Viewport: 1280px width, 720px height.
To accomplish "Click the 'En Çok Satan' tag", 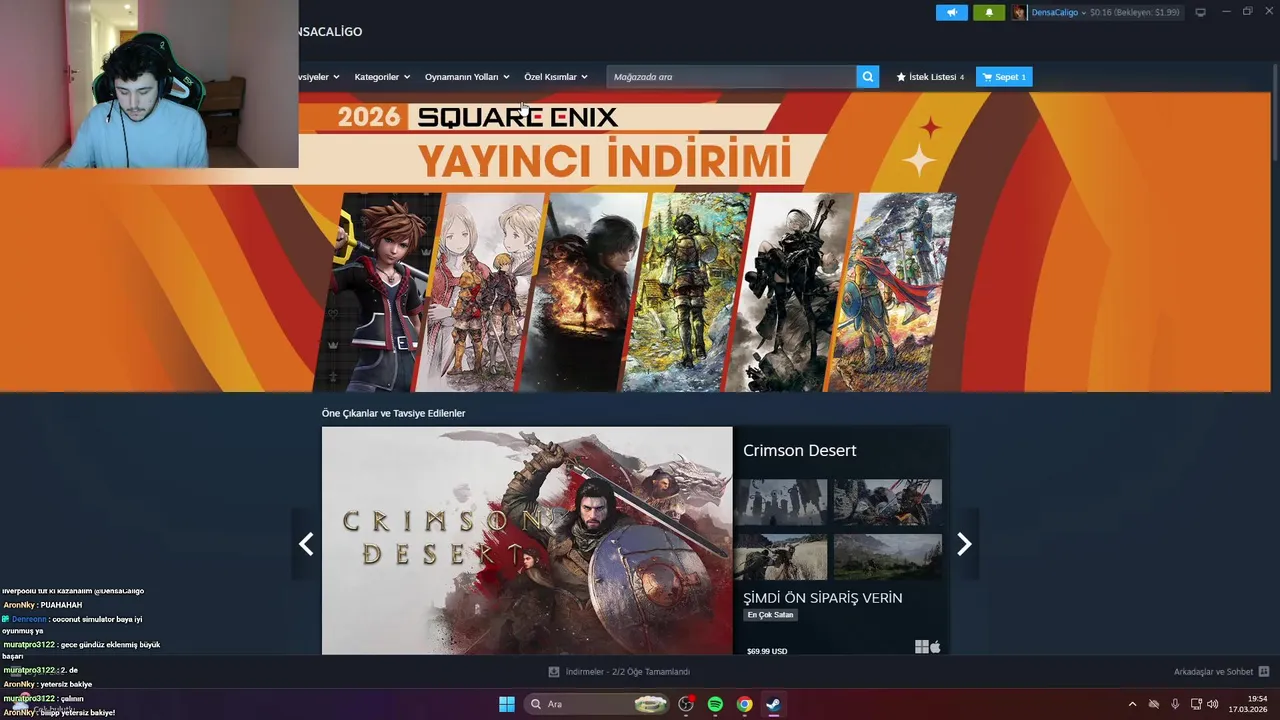I will click(x=770, y=615).
